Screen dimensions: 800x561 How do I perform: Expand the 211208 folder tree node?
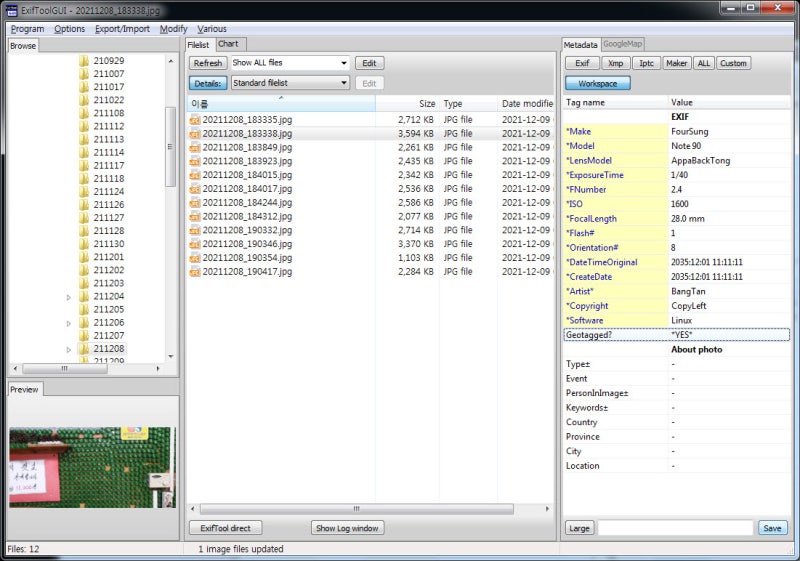point(68,349)
